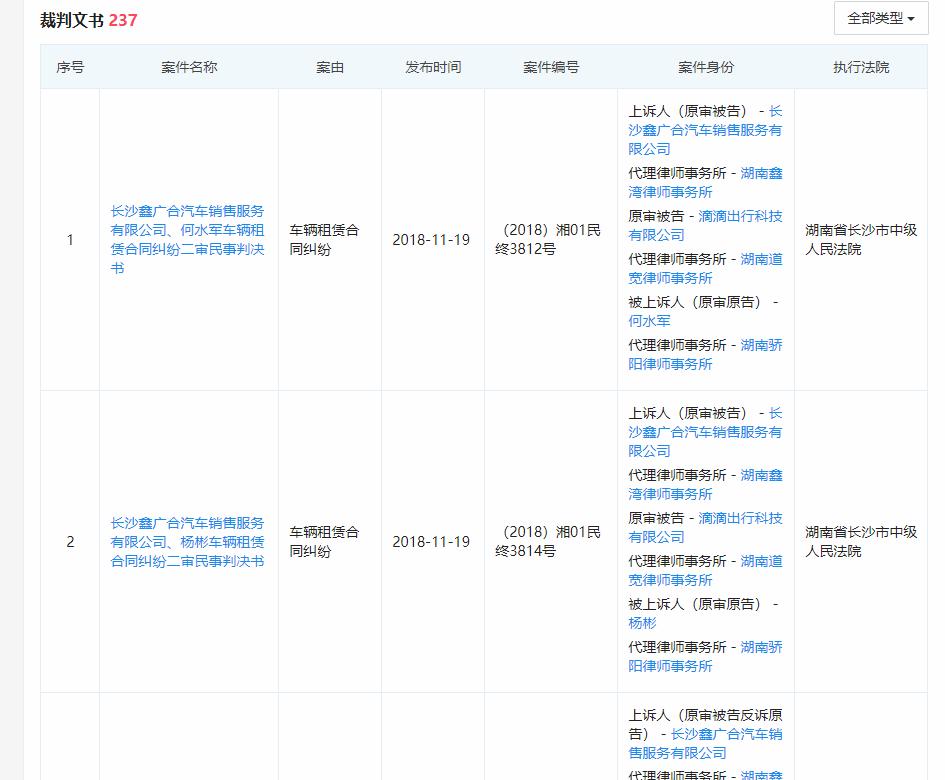Screen dimensions: 945x780
Task: Select row 1 publish date 2018-11-19
Action: point(431,240)
